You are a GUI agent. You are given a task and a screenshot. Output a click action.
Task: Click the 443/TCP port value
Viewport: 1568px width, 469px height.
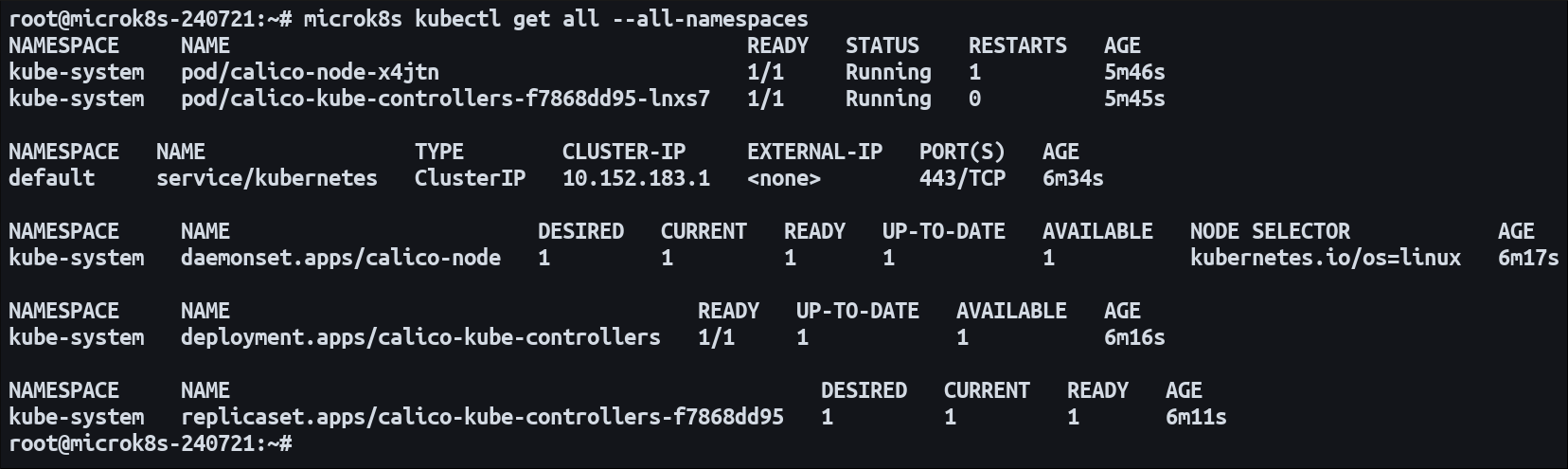point(962,178)
